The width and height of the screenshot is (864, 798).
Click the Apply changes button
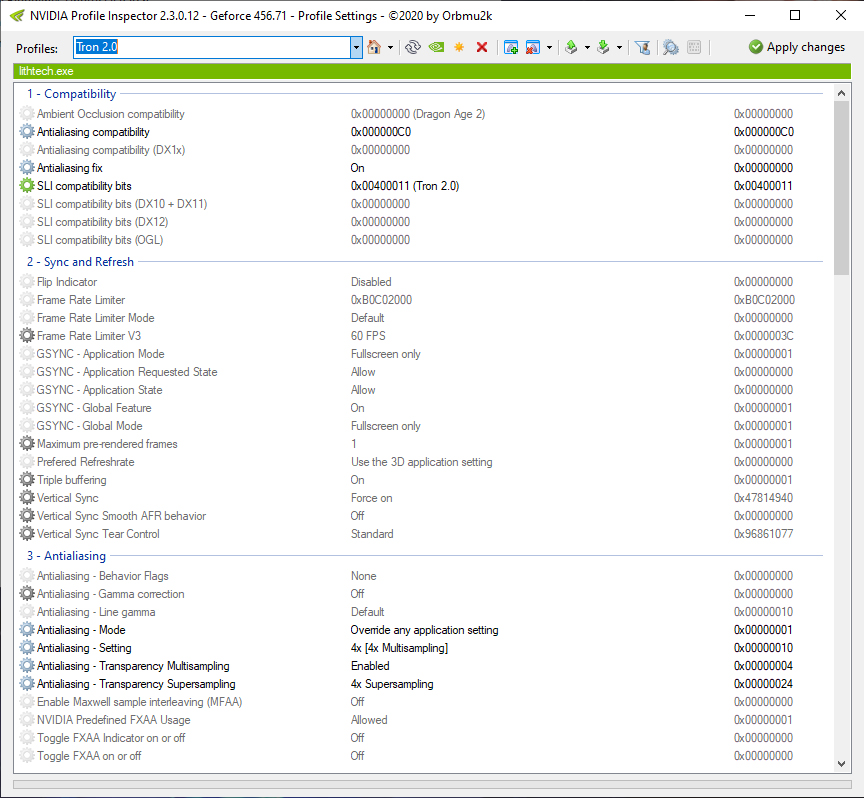point(797,47)
